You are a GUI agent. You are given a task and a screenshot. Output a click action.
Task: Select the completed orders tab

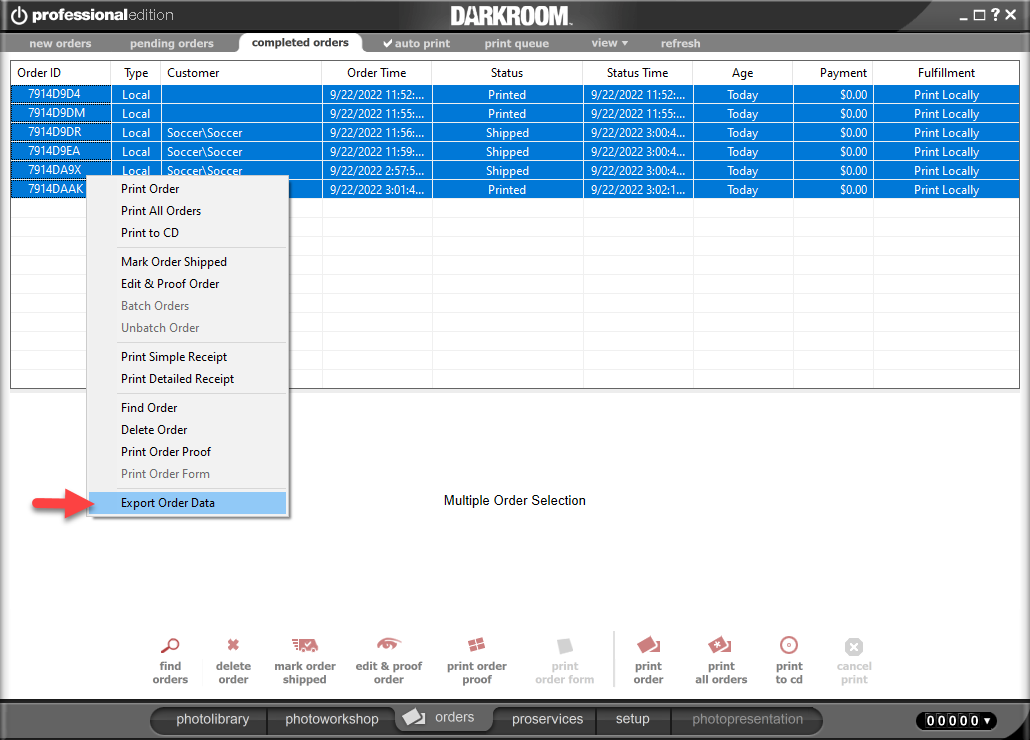pos(300,42)
